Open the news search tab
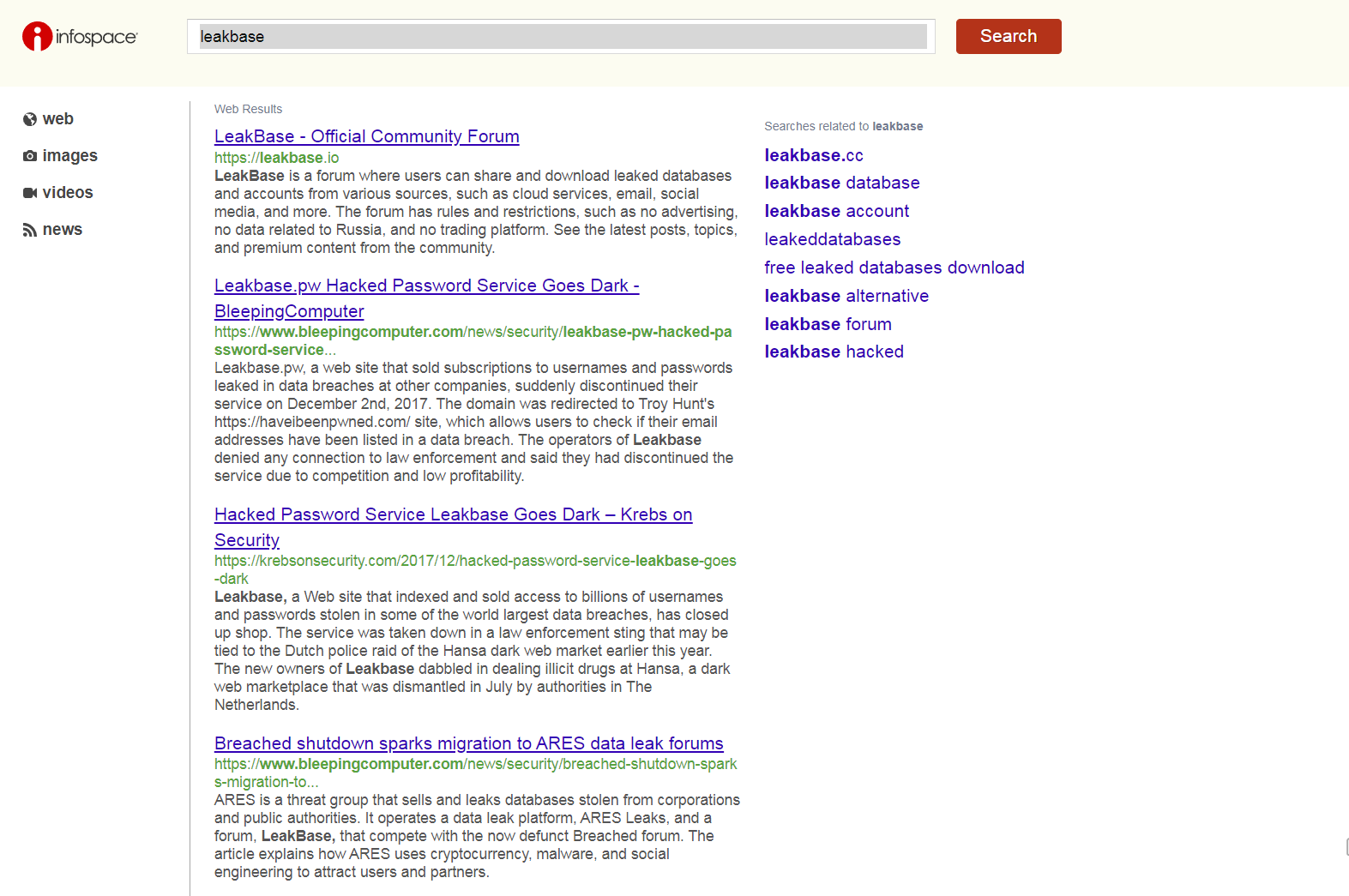The height and width of the screenshot is (896, 1349). [63, 230]
